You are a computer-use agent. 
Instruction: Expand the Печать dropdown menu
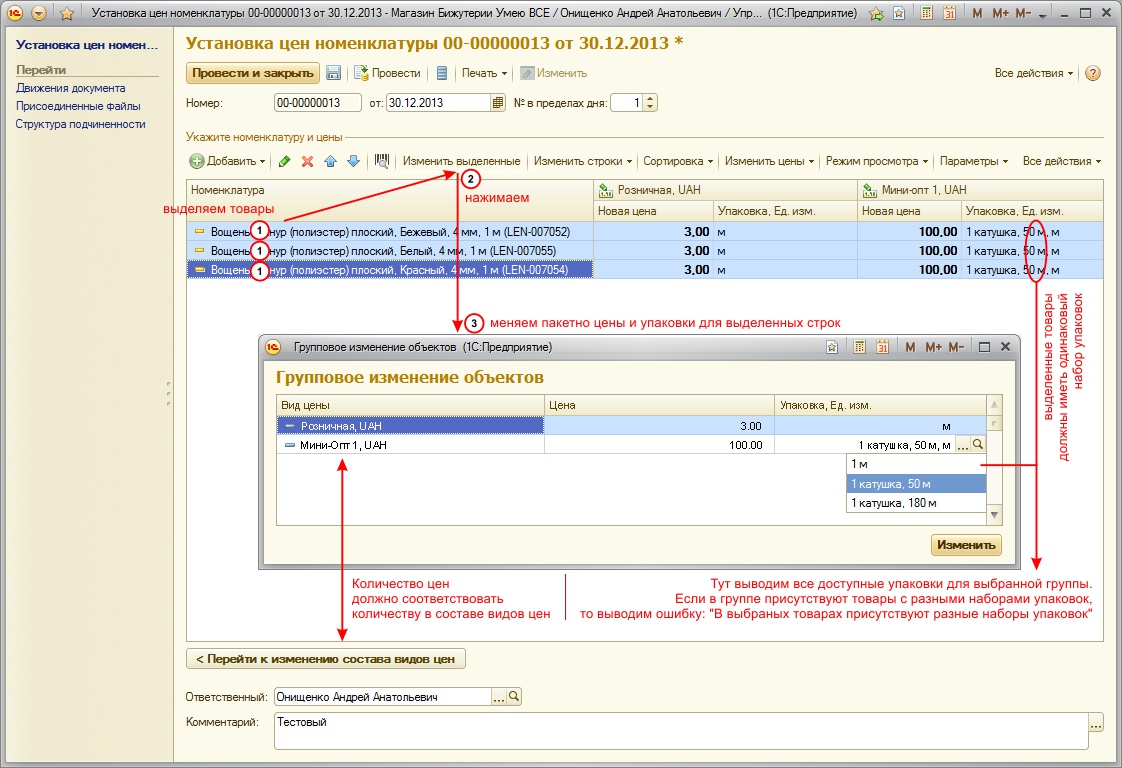tap(484, 73)
